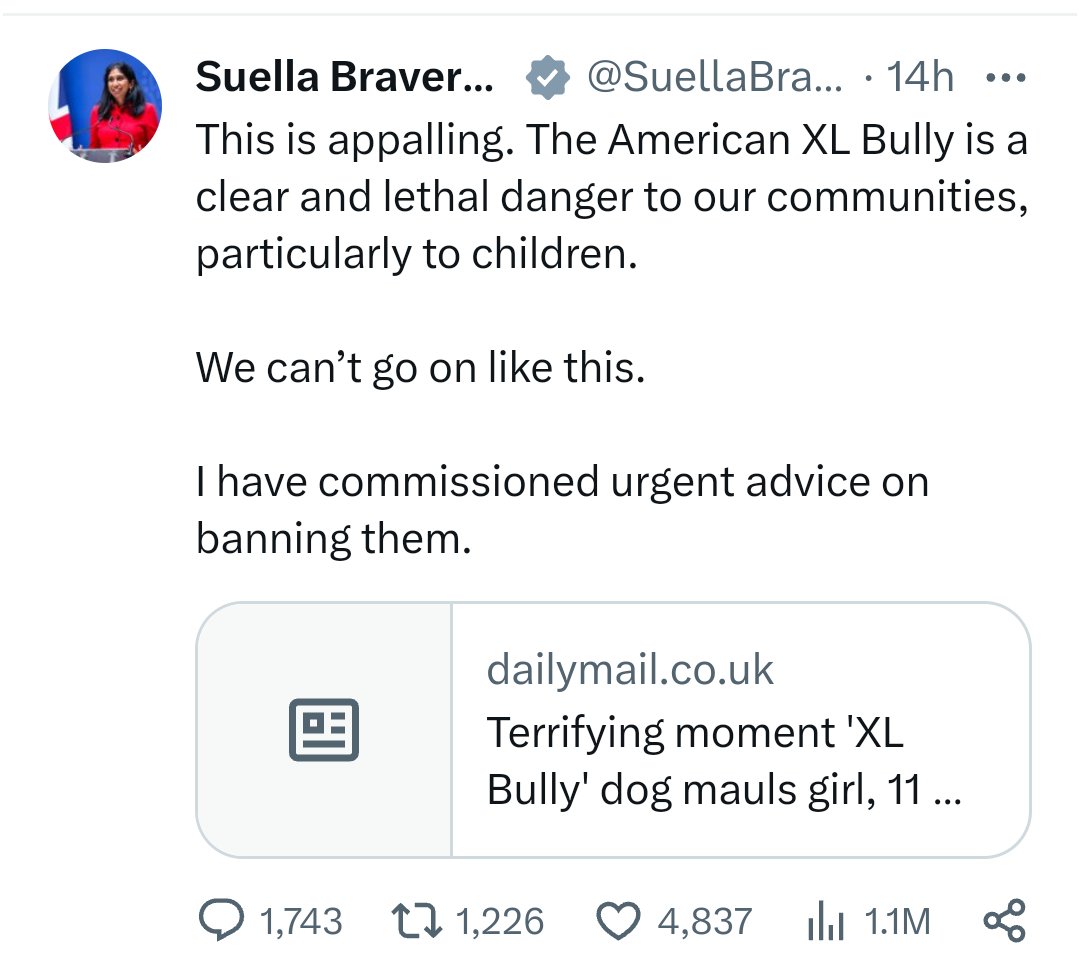1079x966 pixels.
Task: Click the 'This is appalling' tweet paragraph
Action: click(x=611, y=196)
